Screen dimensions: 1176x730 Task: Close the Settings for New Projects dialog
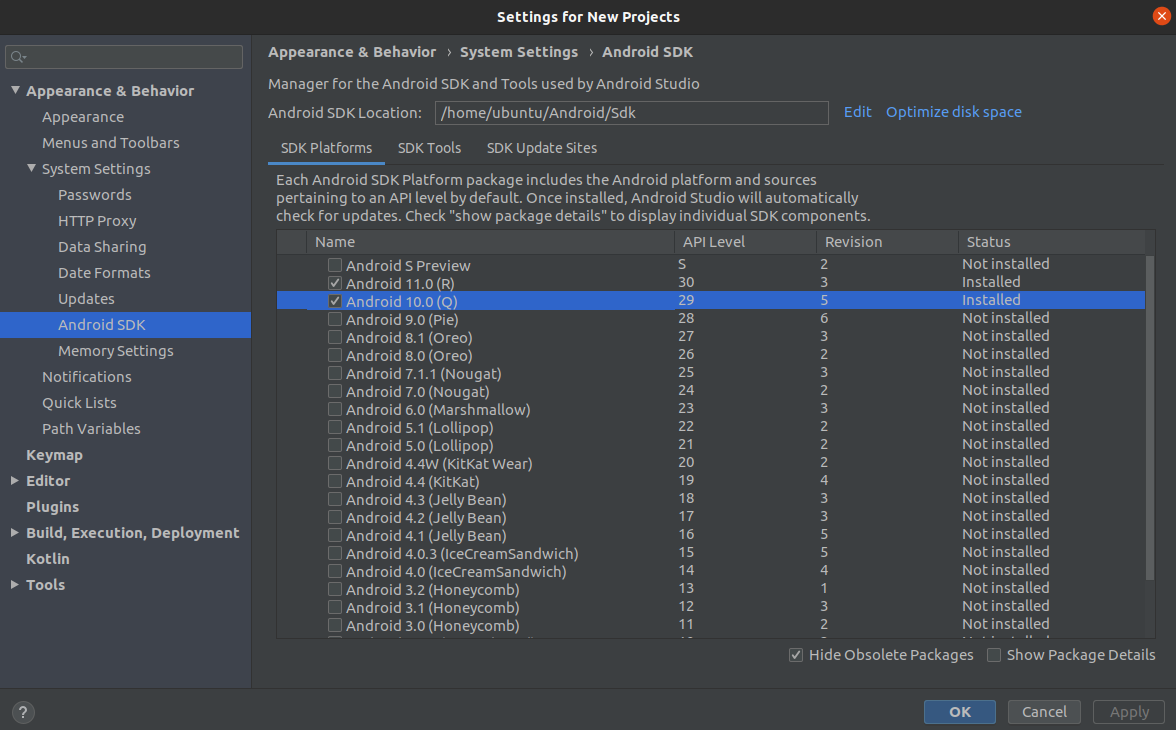click(x=1162, y=17)
